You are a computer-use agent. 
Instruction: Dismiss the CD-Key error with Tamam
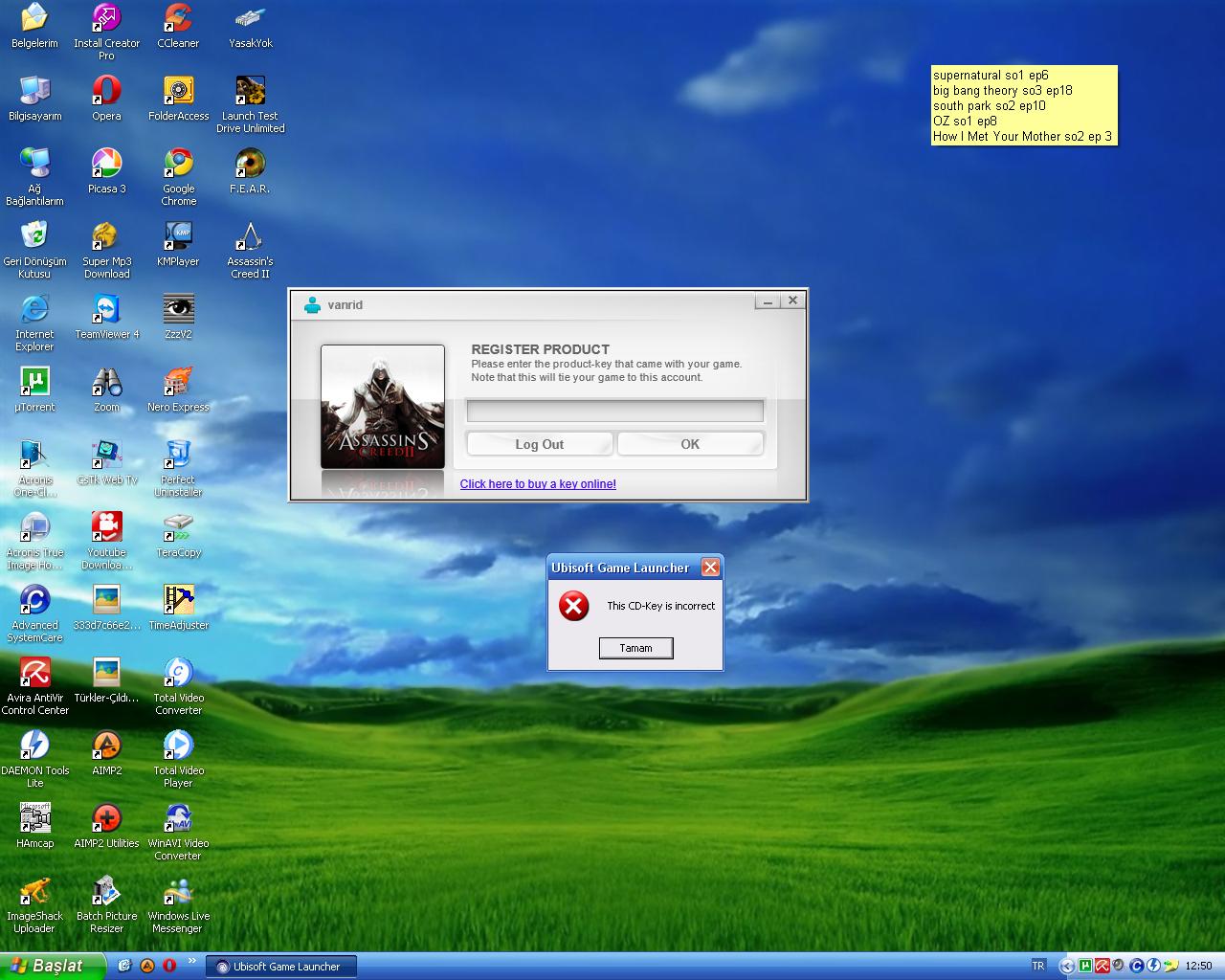click(x=635, y=648)
